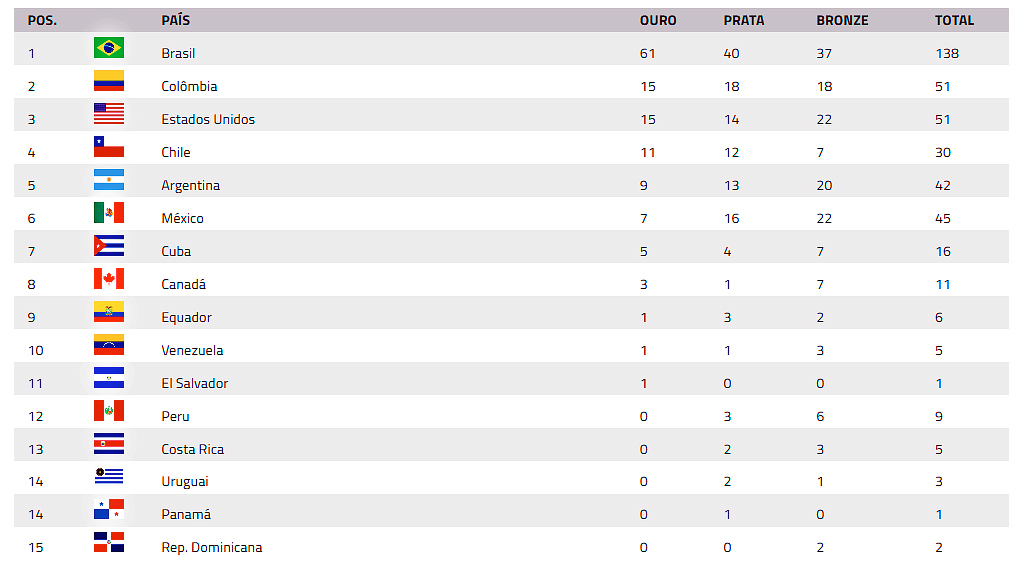Click the BRONZE column header
The height and width of the screenshot is (572, 1025).
point(842,20)
